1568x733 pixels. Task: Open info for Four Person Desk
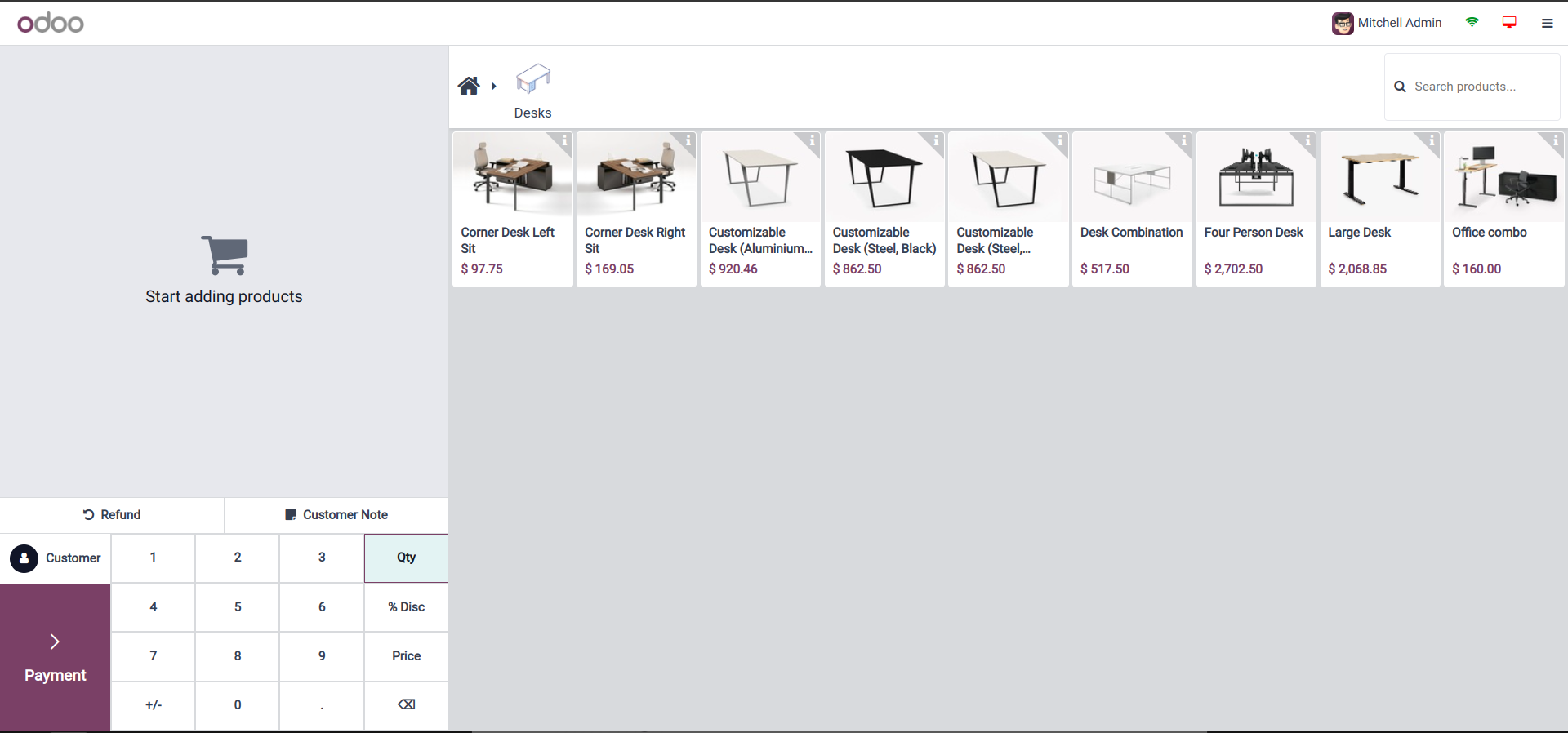click(1307, 140)
